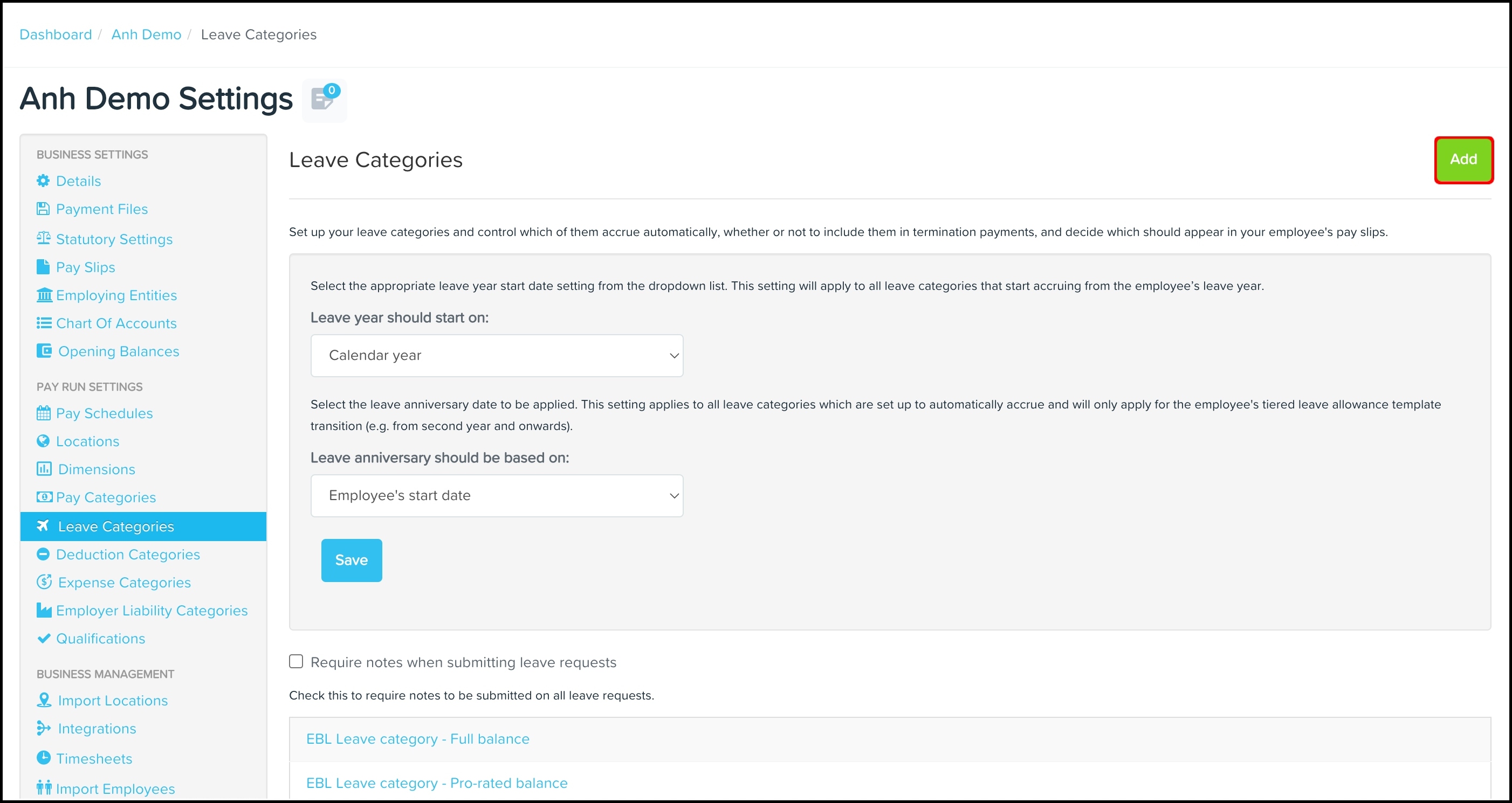Click the blue Save button

352,560
